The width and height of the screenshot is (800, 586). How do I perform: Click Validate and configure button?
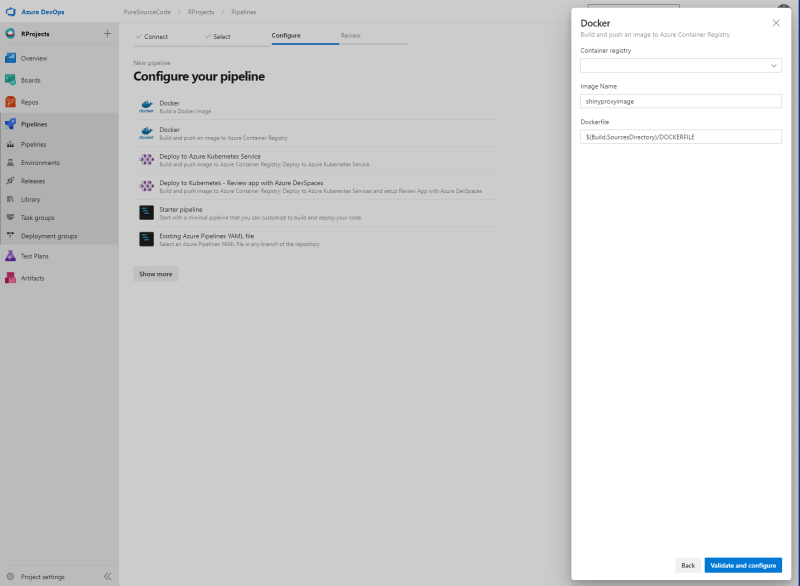coord(743,565)
